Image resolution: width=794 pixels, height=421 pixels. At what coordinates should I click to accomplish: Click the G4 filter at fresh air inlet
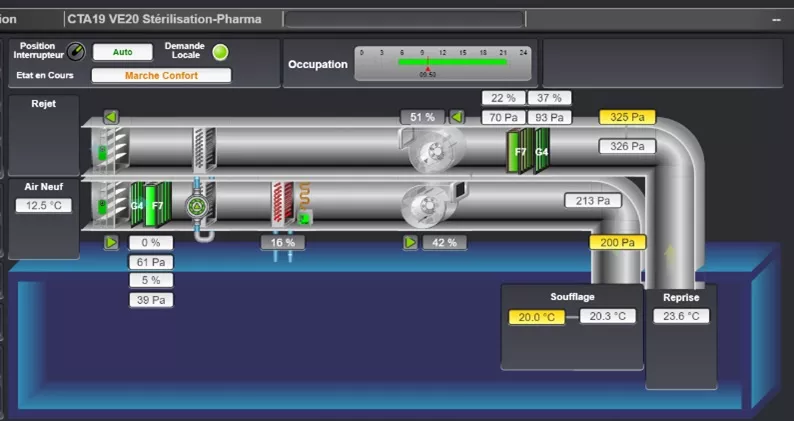[x=137, y=205]
